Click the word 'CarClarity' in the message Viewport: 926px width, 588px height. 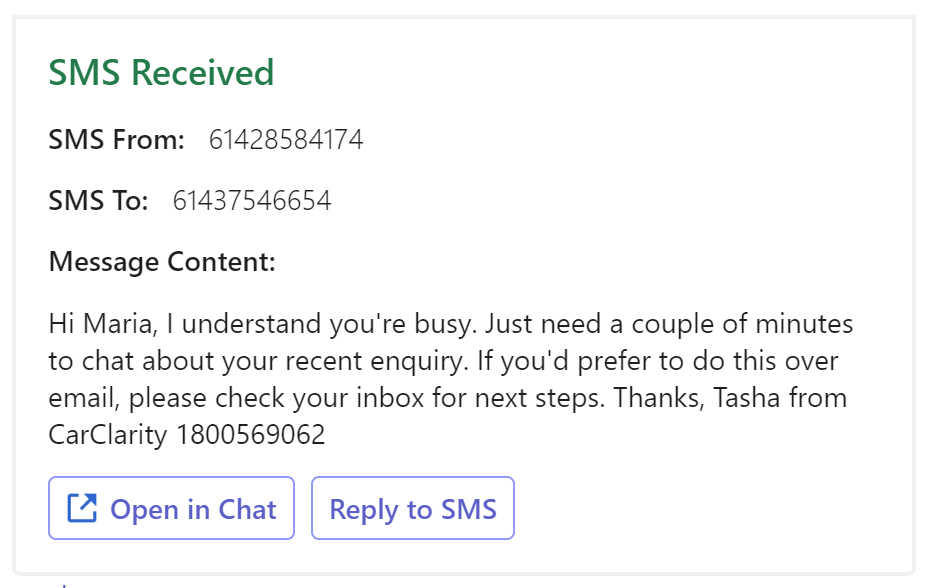108,435
